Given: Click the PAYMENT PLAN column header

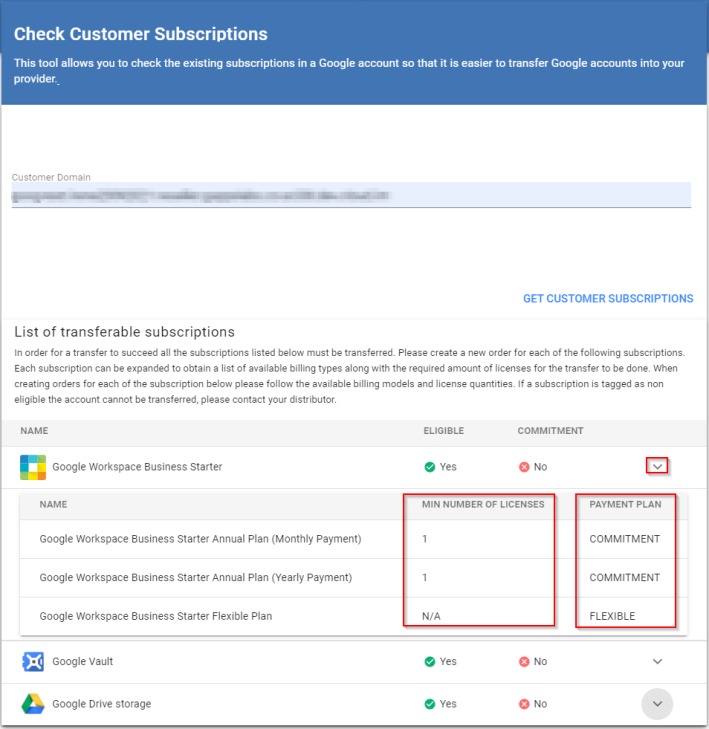Looking at the screenshot, I should pos(625,504).
